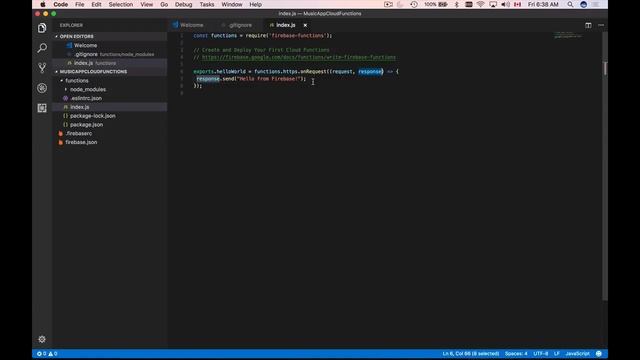Follow the firebase.google.com docs link in code
This screenshot has height=360, width=640.
point(298,58)
